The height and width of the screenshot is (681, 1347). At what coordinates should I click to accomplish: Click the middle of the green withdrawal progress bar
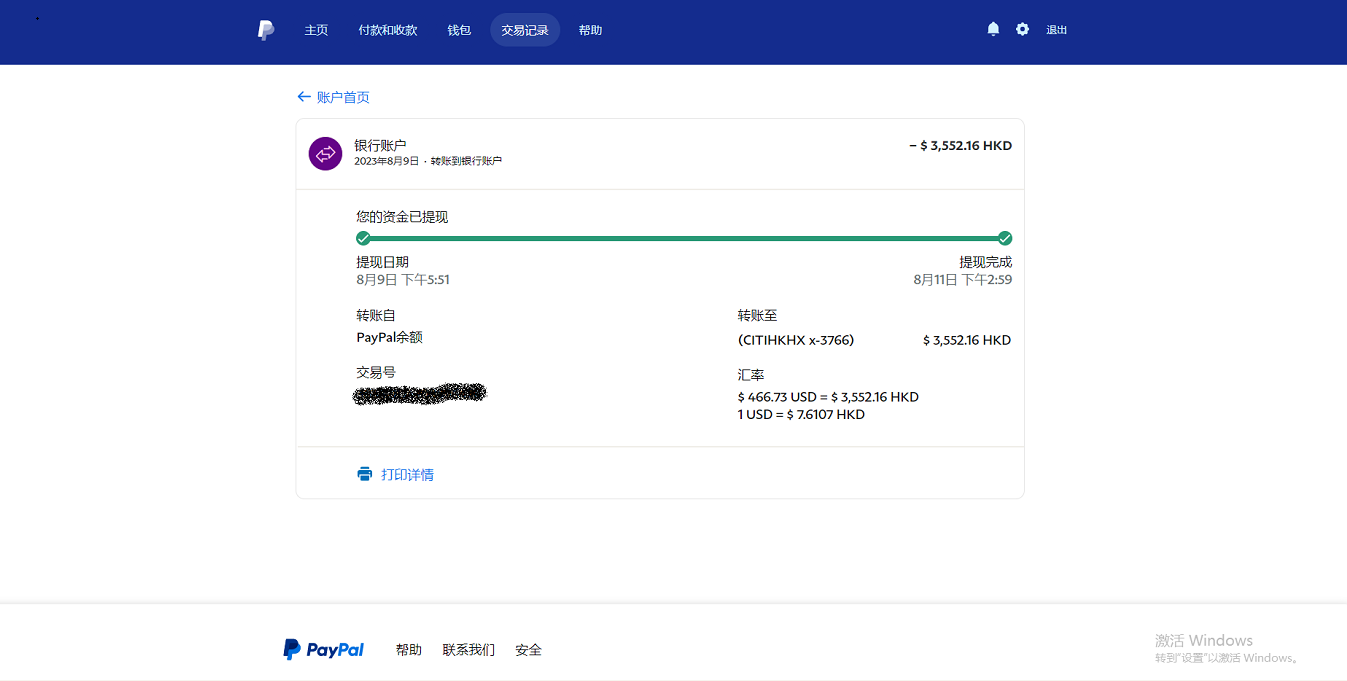point(684,238)
